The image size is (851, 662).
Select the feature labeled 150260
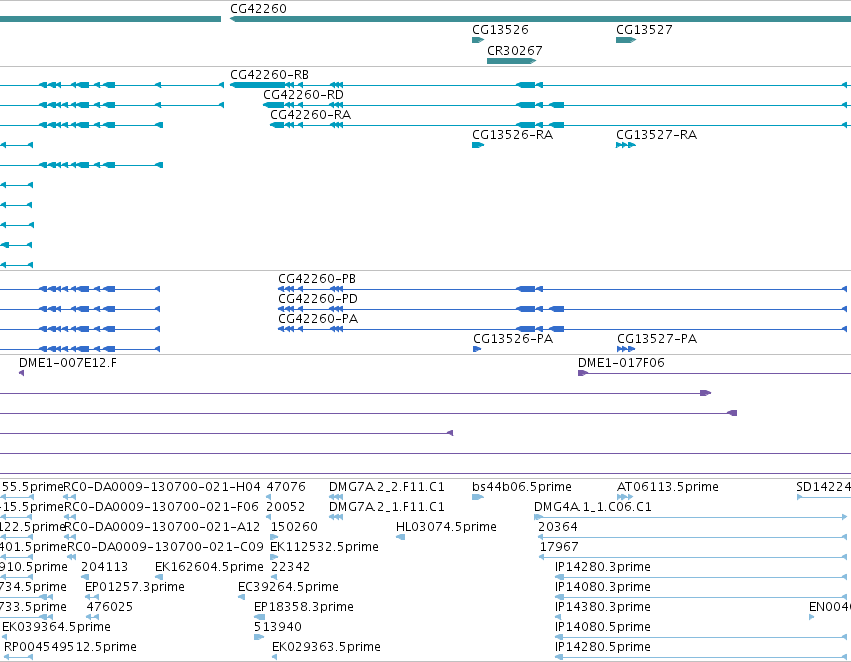[294, 527]
